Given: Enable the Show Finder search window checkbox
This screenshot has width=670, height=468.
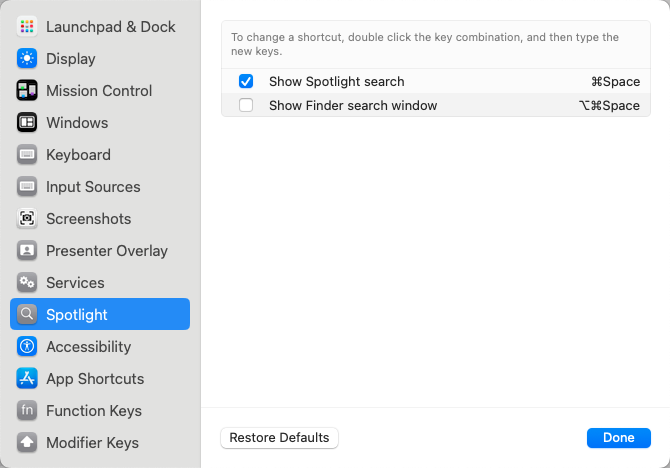Looking at the screenshot, I should (x=246, y=105).
